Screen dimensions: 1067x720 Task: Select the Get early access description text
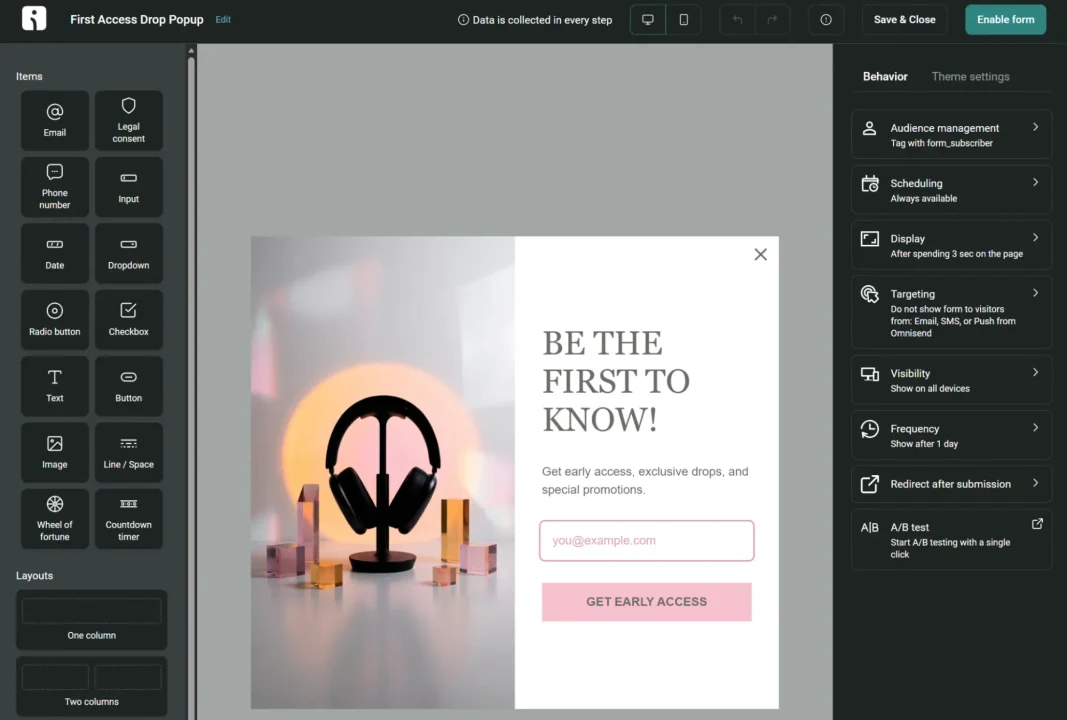(645, 480)
